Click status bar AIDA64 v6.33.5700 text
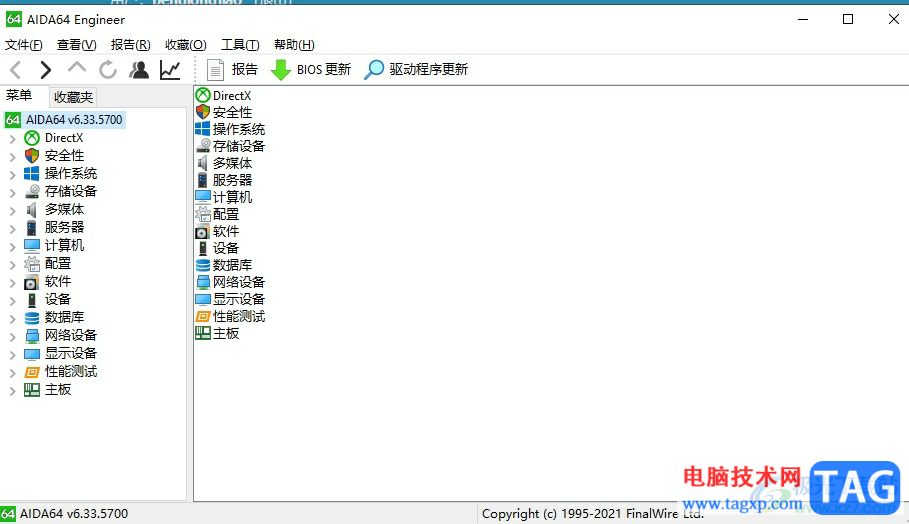Image resolution: width=909 pixels, height=524 pixels. [74, 514]
